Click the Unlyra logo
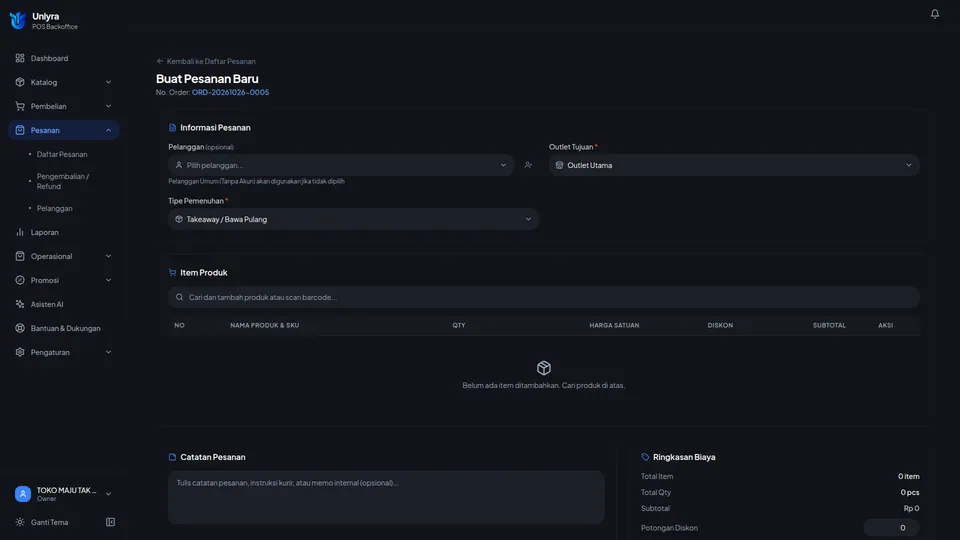This screenshot has height=540, width=960. point(18,20)
